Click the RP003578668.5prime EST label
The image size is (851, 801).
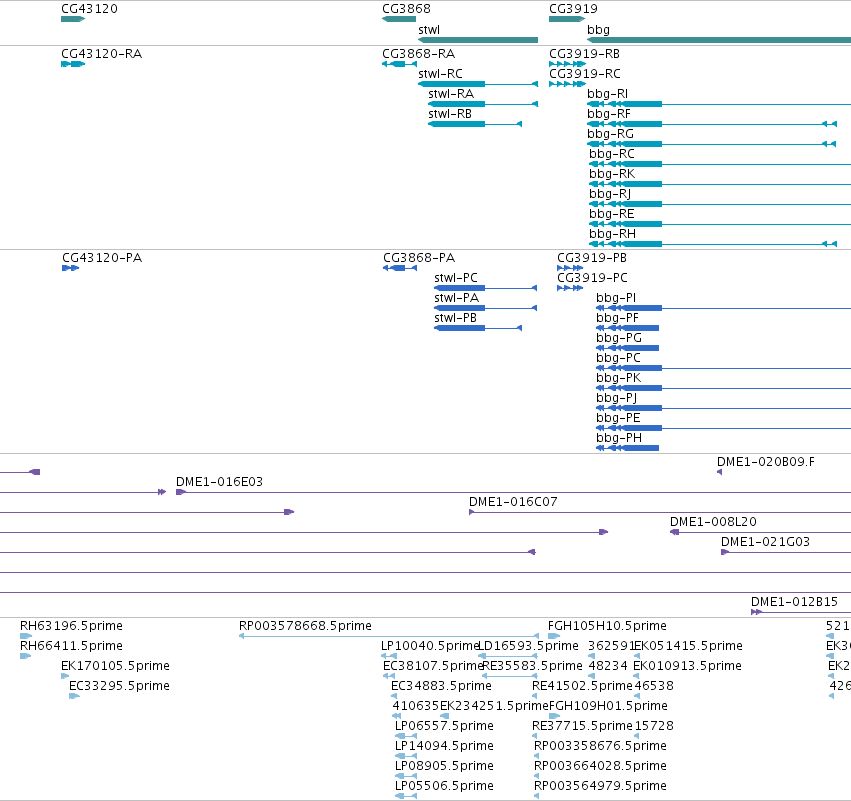click(x=305, y=626)
